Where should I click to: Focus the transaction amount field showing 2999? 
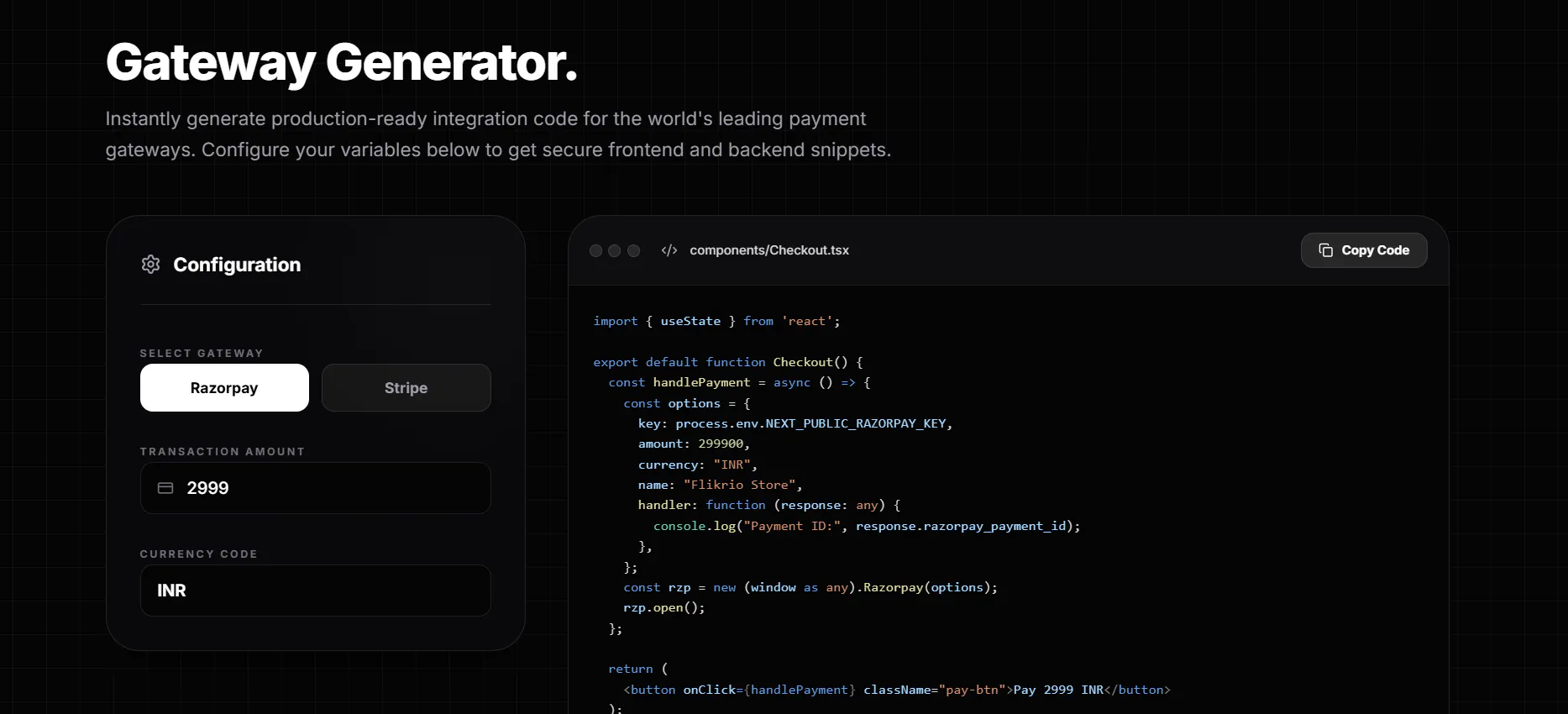point(316,488)
